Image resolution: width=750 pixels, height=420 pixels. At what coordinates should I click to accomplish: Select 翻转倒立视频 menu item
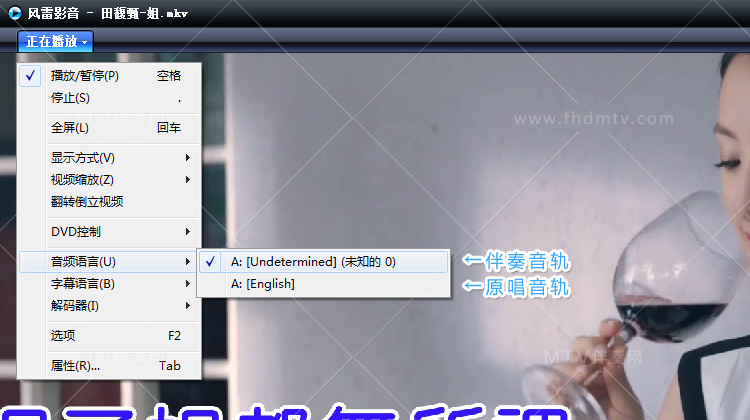(109, 202)
